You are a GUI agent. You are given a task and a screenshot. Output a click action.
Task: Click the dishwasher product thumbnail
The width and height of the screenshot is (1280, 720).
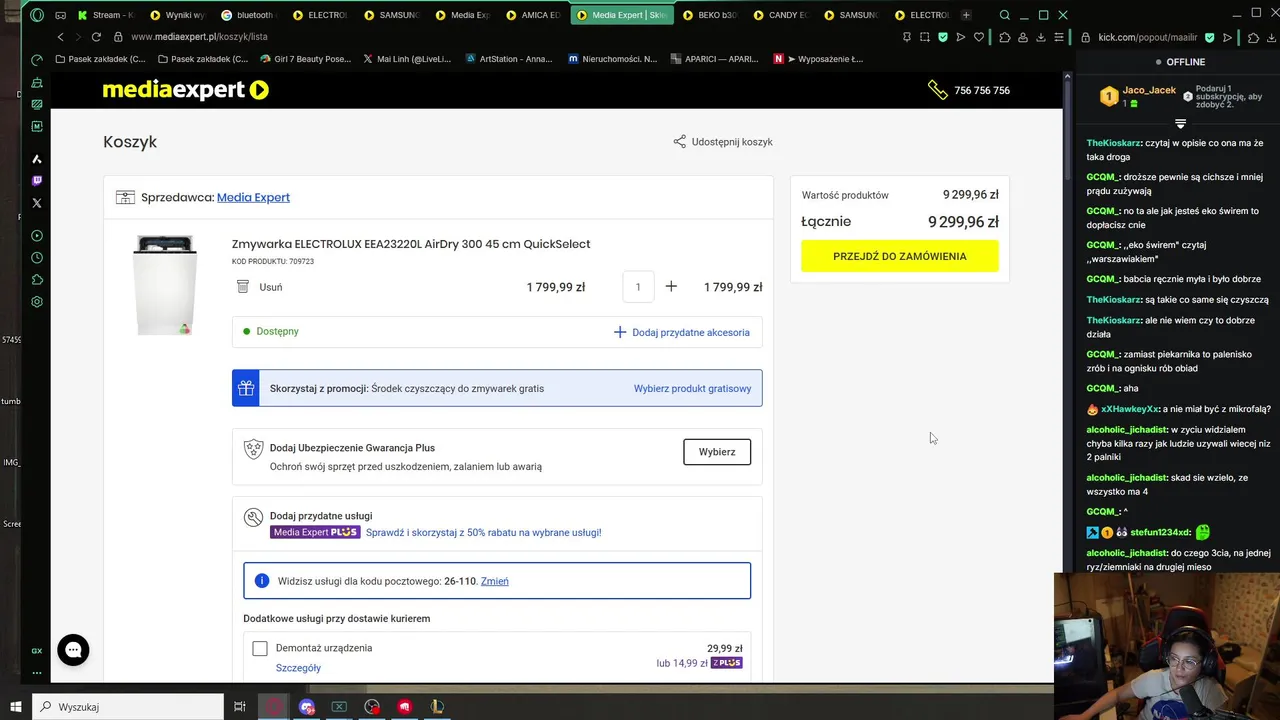(165, 285)
